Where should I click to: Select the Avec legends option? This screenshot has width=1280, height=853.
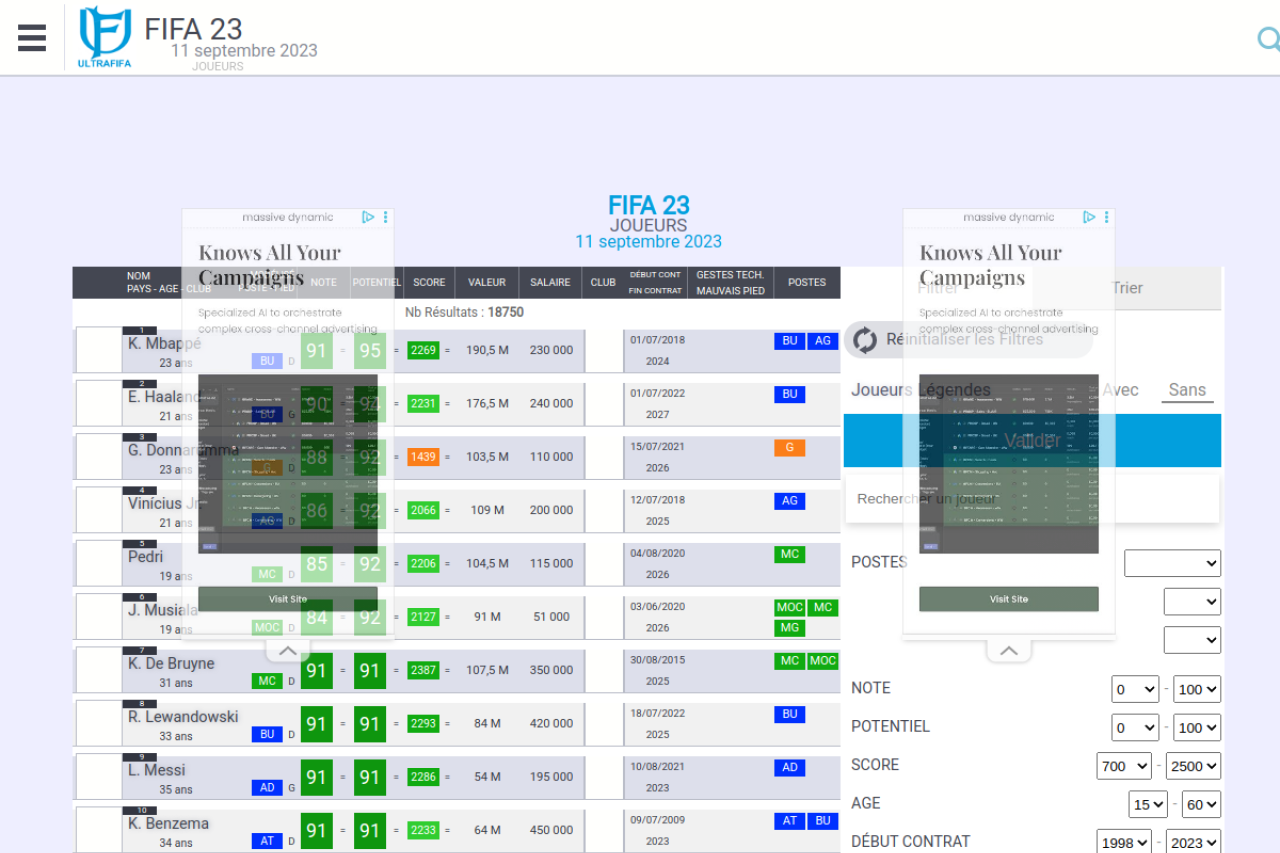click(x=1121, y=390)
